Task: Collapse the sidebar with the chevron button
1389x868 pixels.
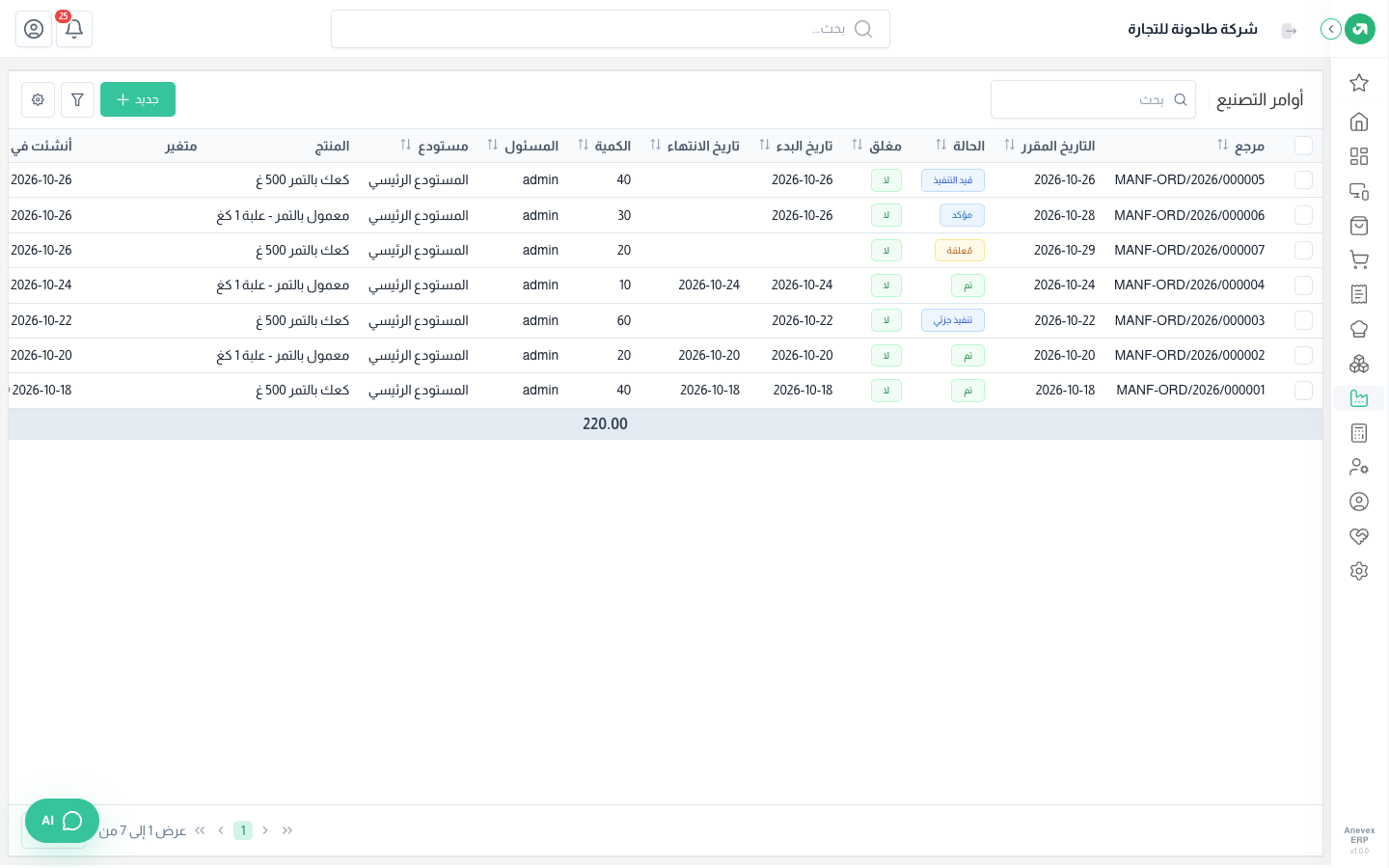Action: tap(1331, 29)
